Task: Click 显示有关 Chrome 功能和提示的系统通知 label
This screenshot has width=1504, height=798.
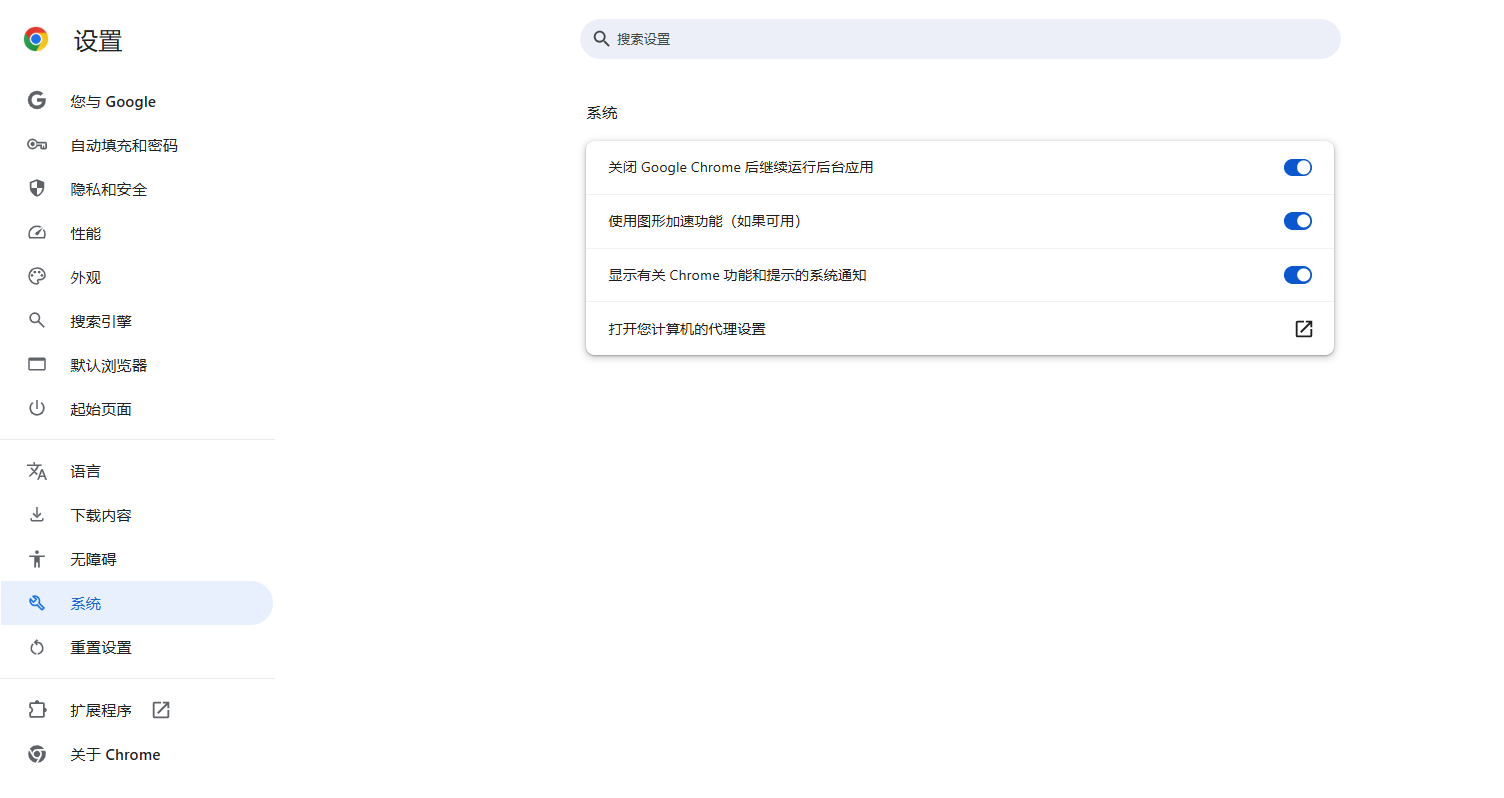Action: [737, 275]
